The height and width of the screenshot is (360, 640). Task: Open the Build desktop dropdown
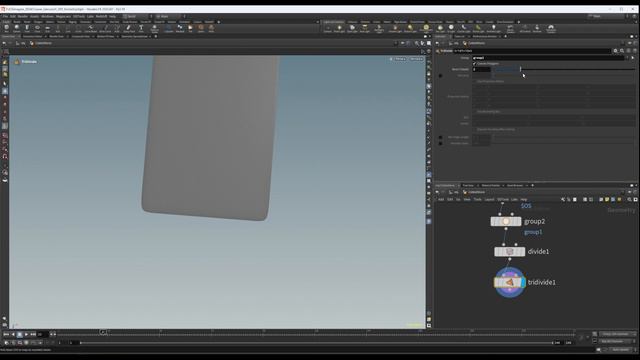[137, 16]
